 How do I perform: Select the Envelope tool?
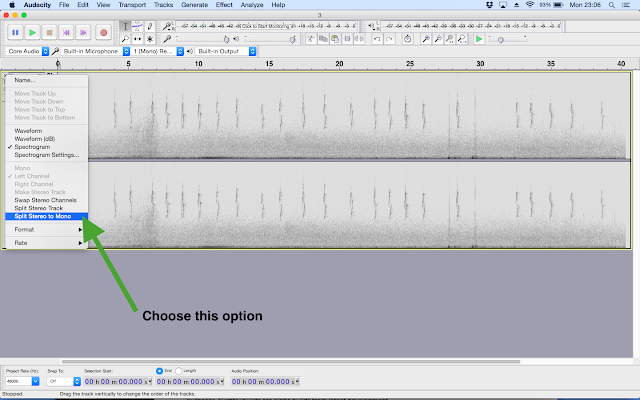[x=138, y=27]
